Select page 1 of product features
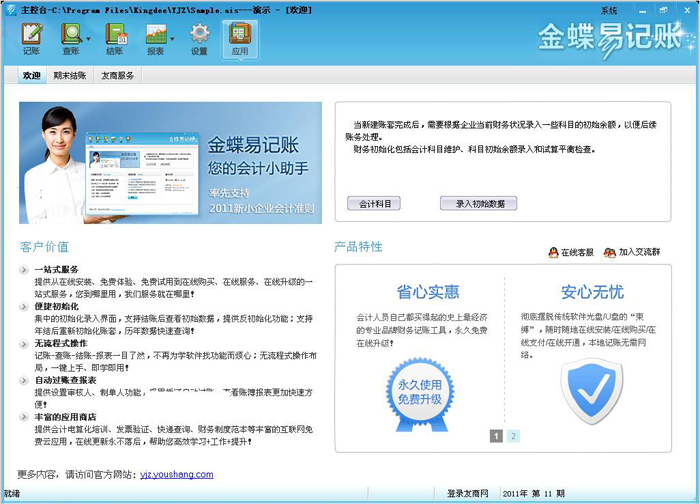Screen dimensions: 700x504 tap(496, 436)
